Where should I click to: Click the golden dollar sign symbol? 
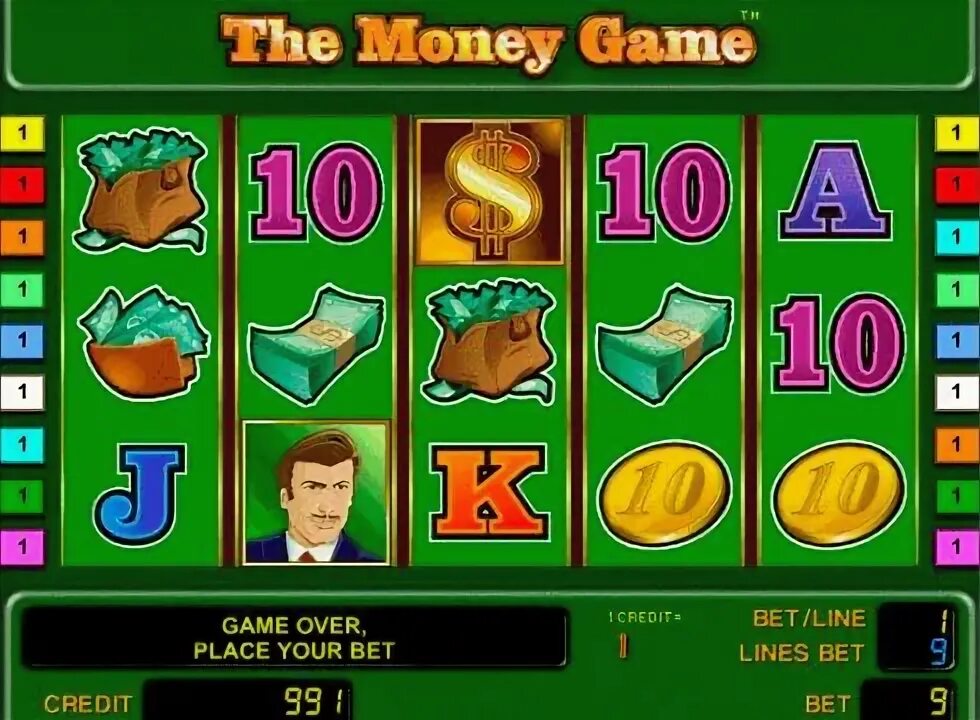[x=491, y=192]
